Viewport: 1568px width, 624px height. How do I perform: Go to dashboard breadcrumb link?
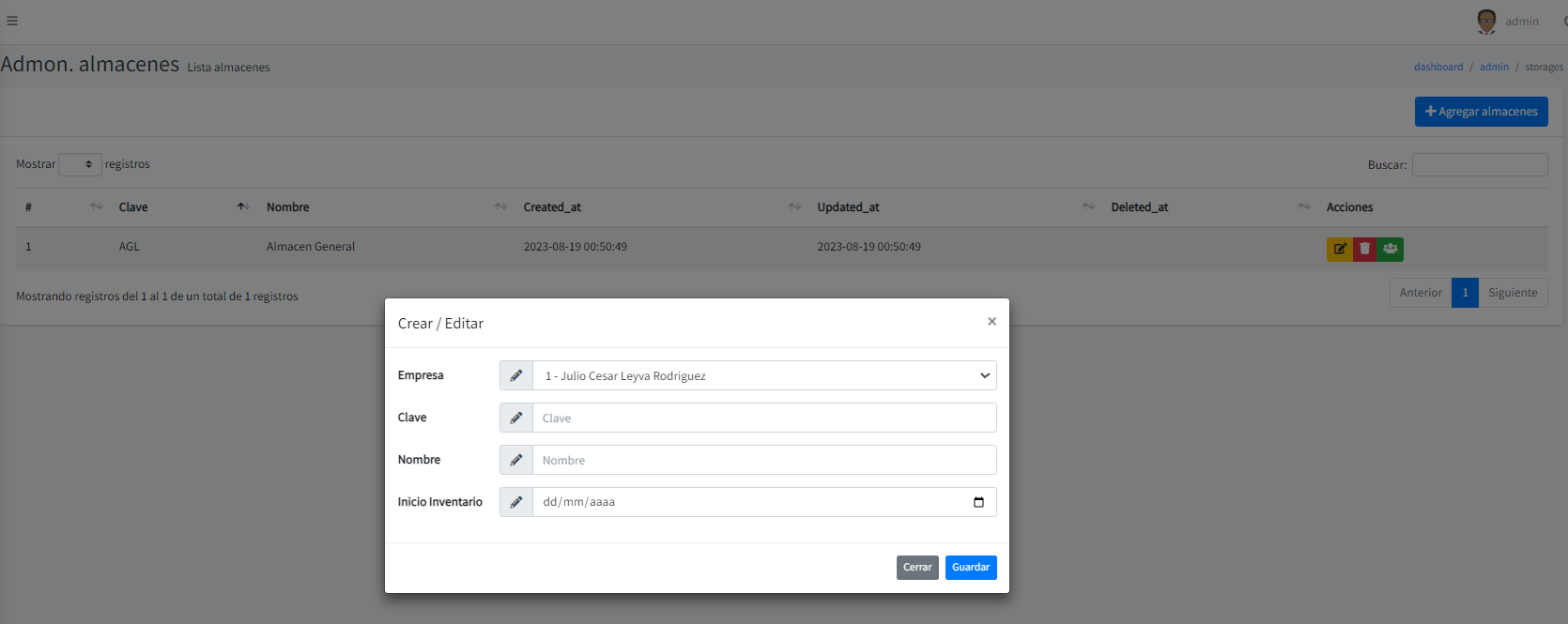click(1438, 67)
